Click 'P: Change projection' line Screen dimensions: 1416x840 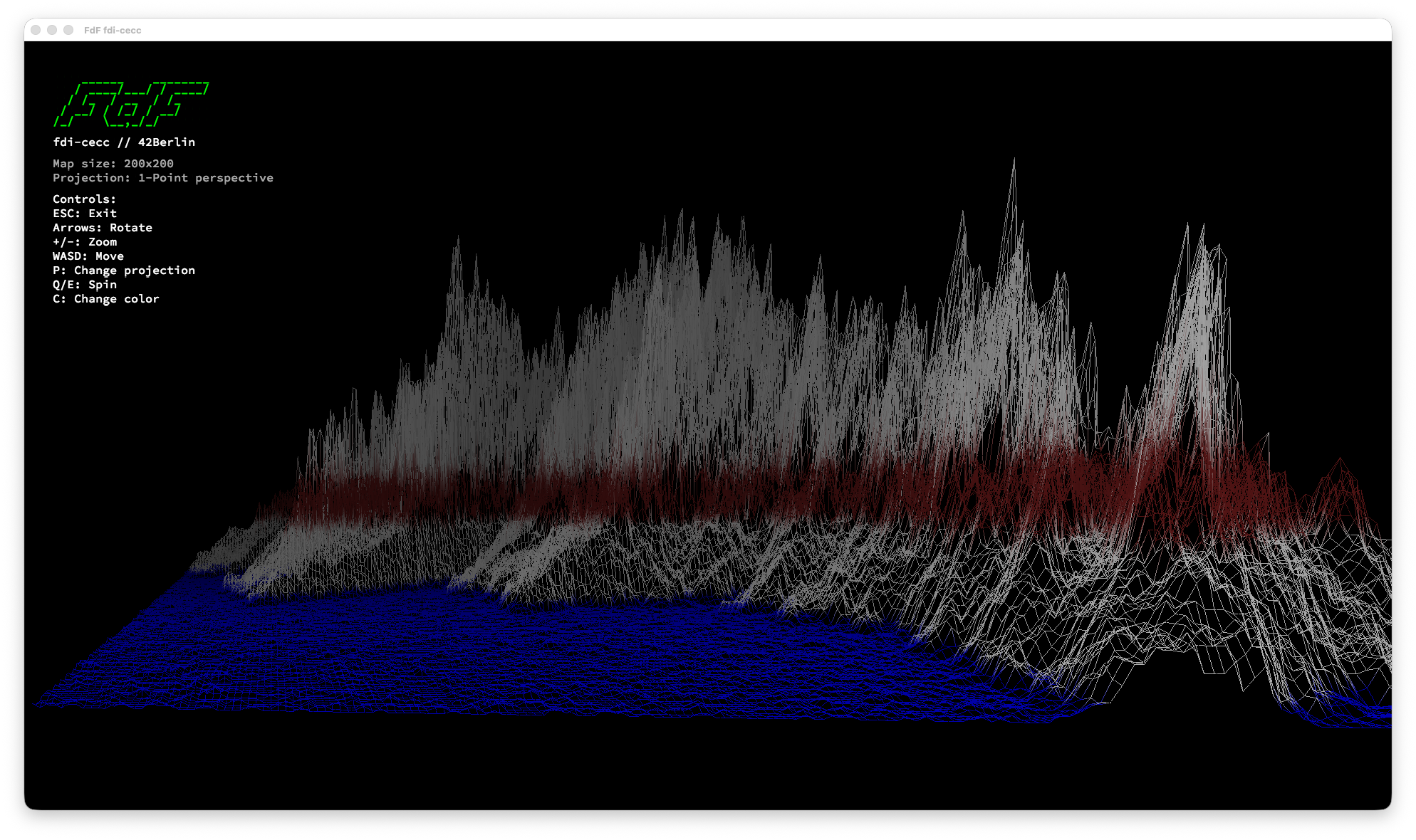(124, 271)
